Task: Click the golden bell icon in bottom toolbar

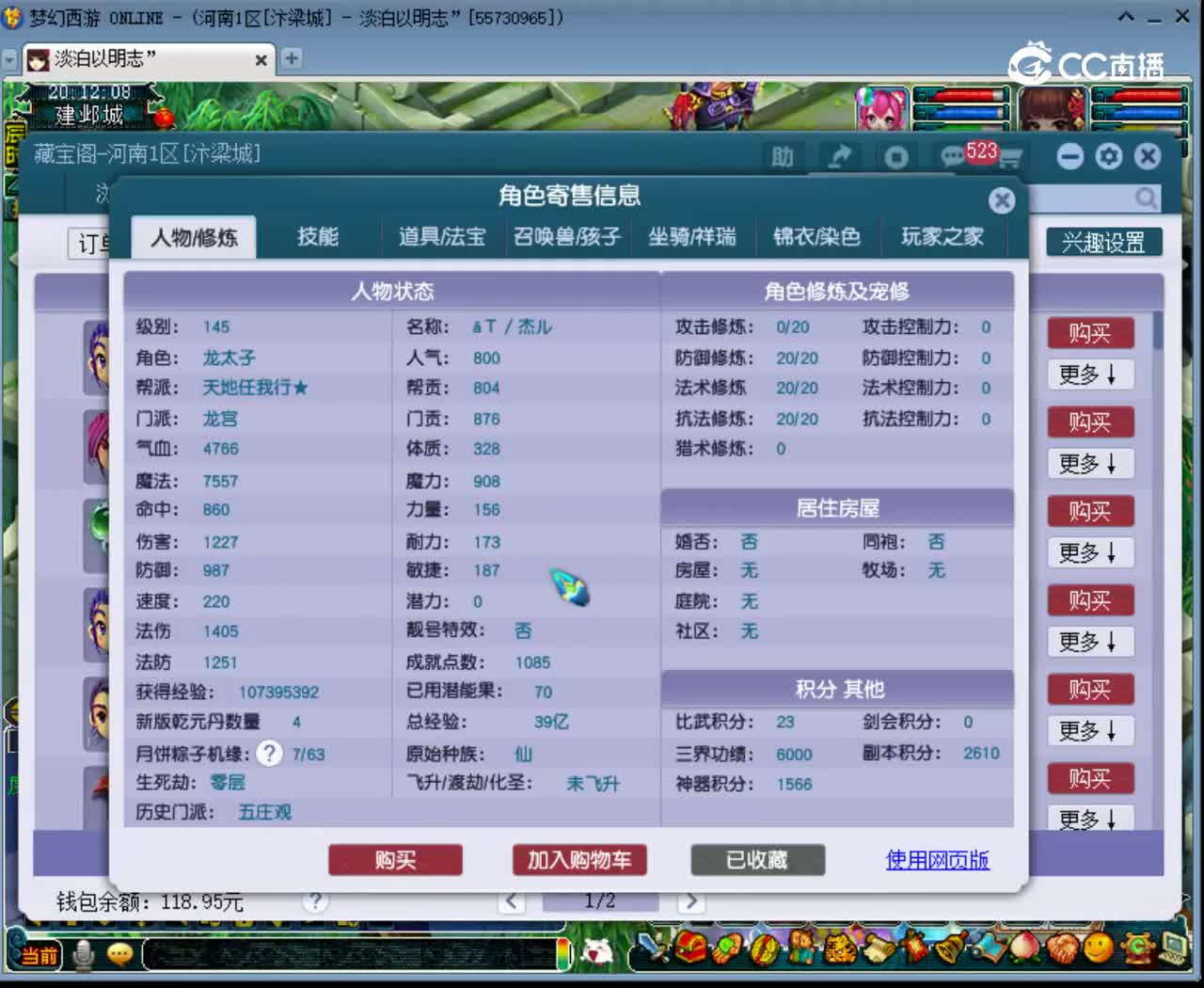Action: pyautogui.click(x=951, y=948)
